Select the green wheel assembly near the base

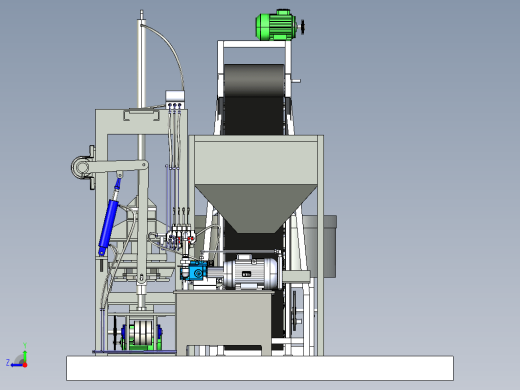coord(141,336)
